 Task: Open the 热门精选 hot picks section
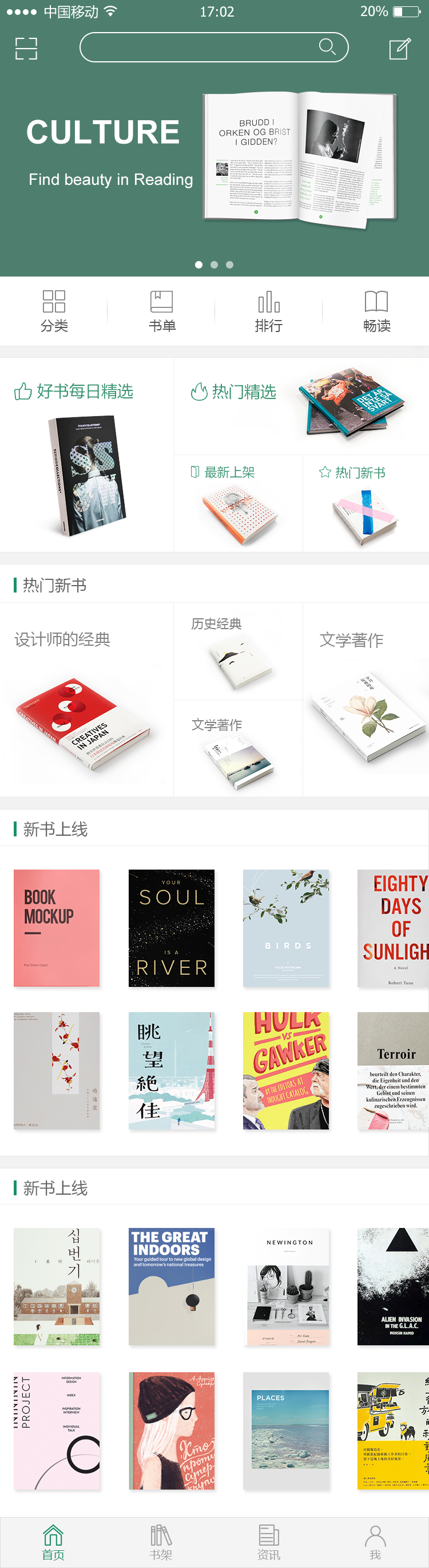click(x=302, y=406)
